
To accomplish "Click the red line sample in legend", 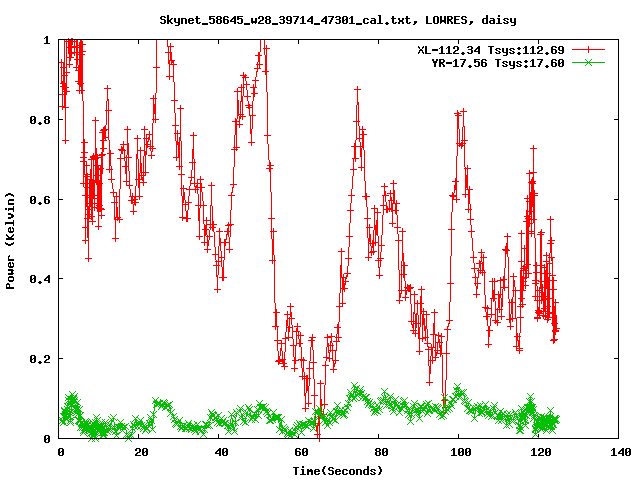I will pos(588,50).
